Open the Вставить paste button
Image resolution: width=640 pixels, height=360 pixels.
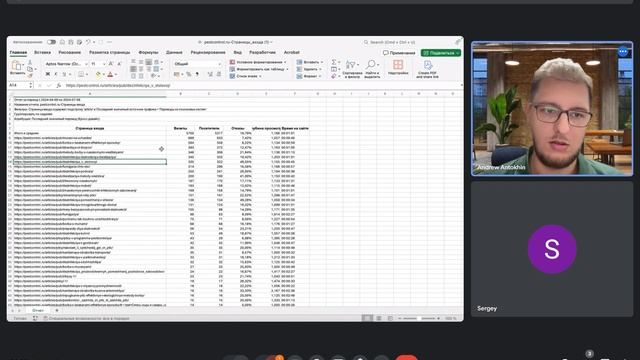click(x=18, y=68)
